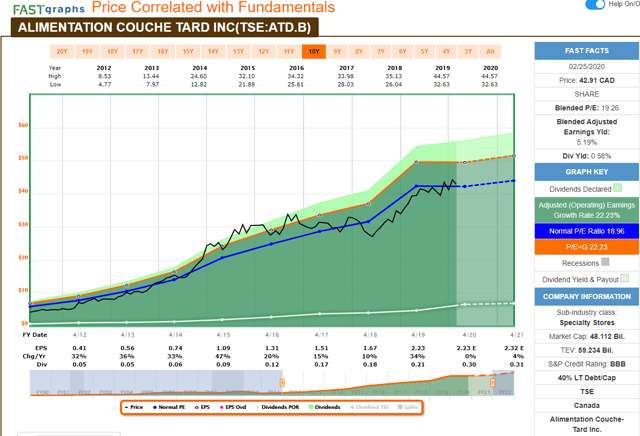
Task: Switch to the 9Y range
Action: tap(337, 51)
